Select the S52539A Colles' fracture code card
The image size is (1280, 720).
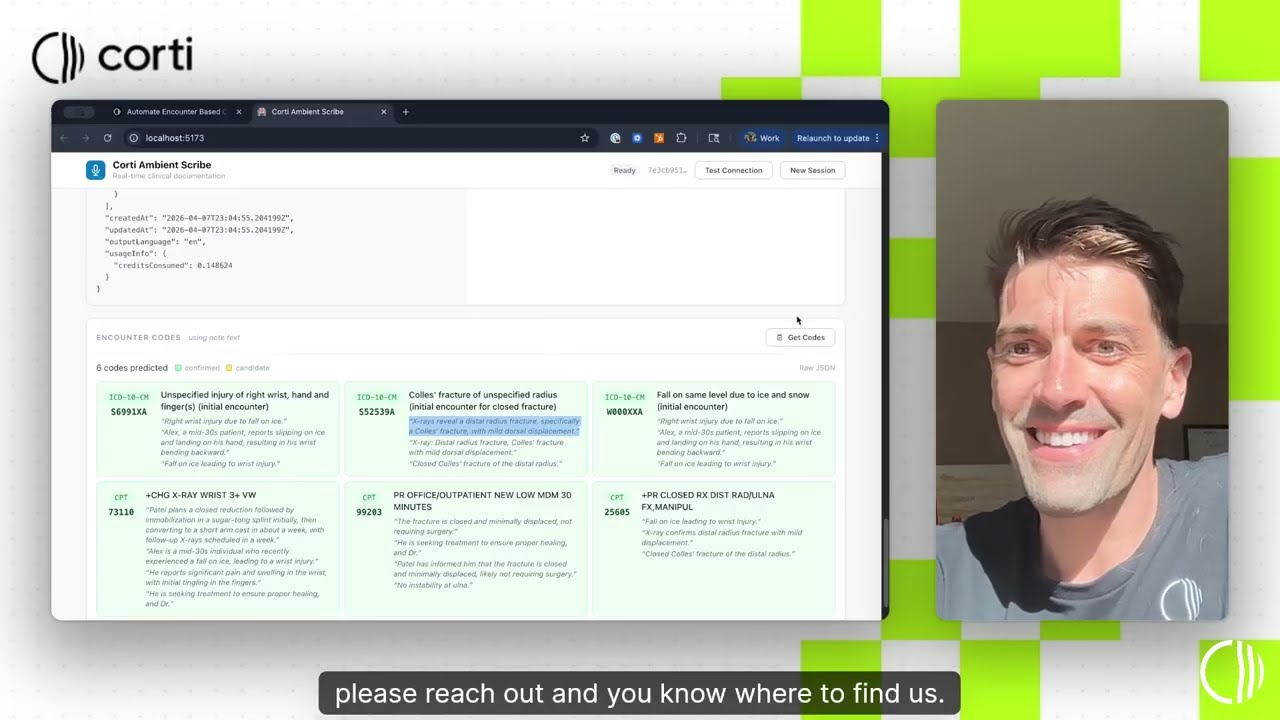coord(466,429)
